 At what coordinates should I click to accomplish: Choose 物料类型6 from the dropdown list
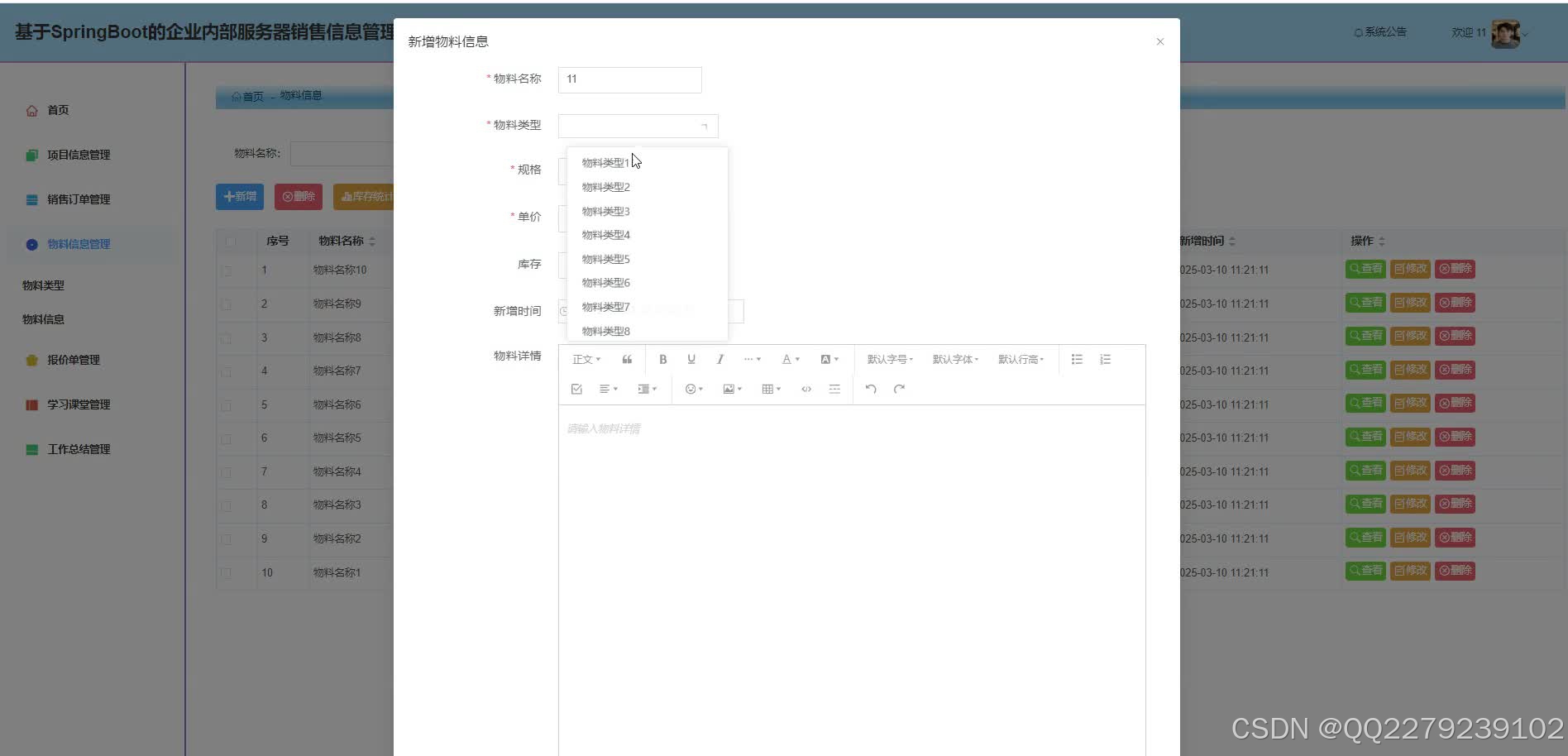(x=648, y=283)
